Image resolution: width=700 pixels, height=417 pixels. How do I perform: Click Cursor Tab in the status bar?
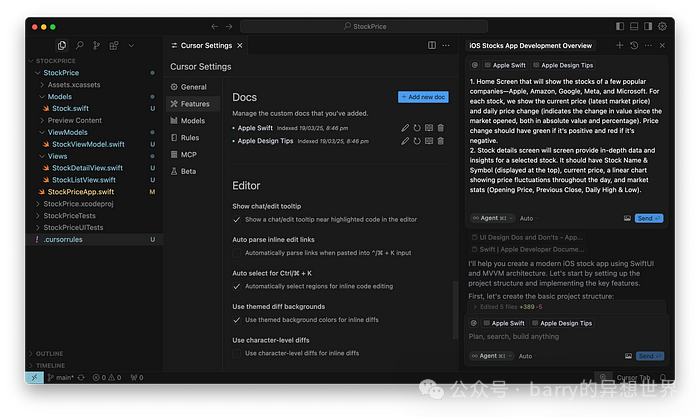tap(633, 378)
